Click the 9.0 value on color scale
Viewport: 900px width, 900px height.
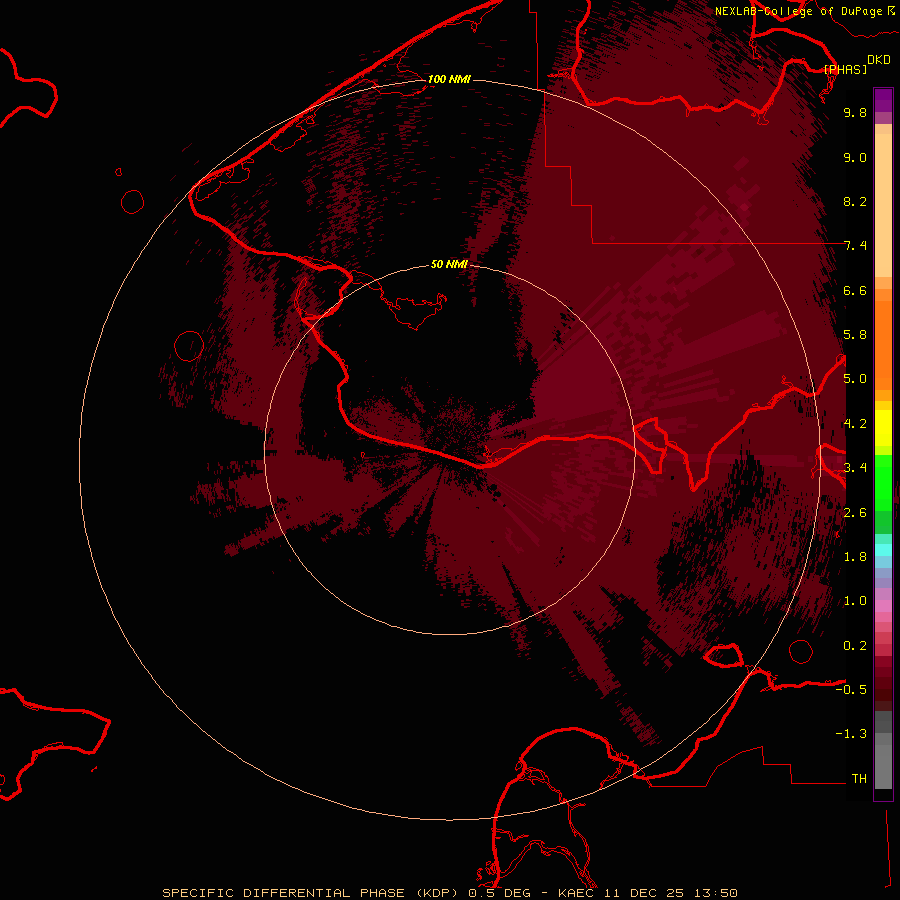(855, 157)
